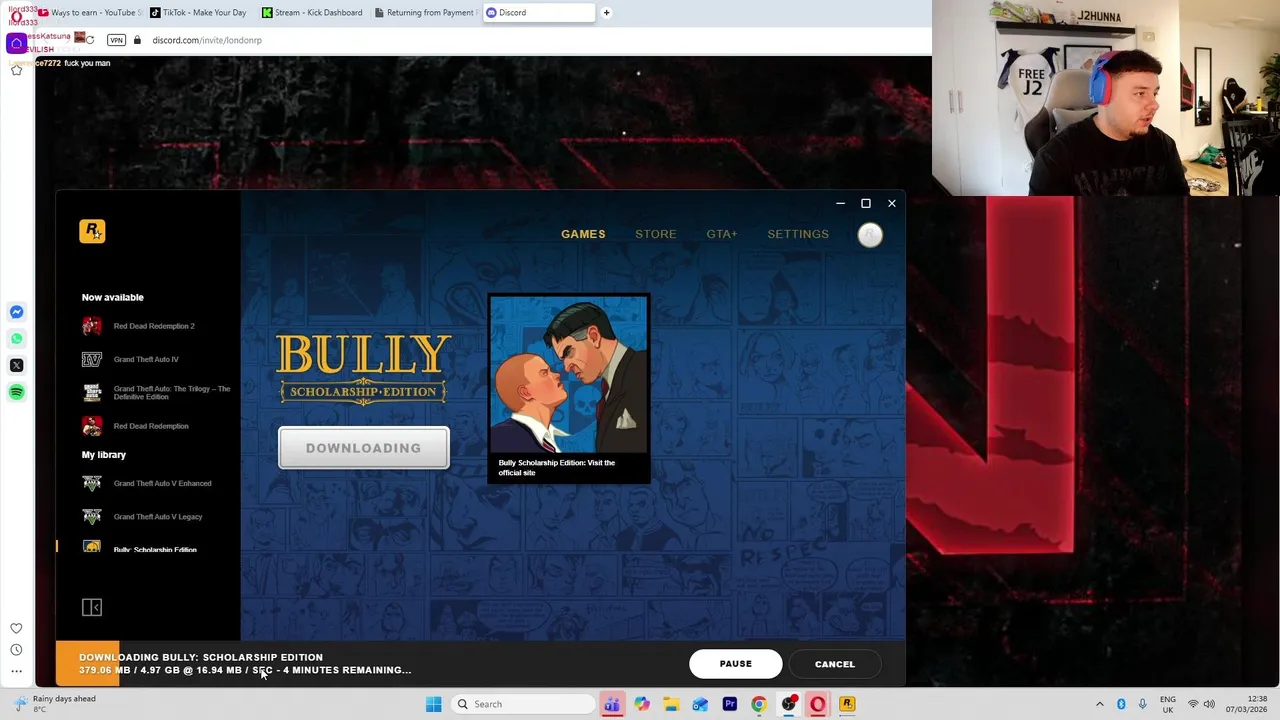Show hidden system tray icons
1280x720 pixels.
point(1100,704)
